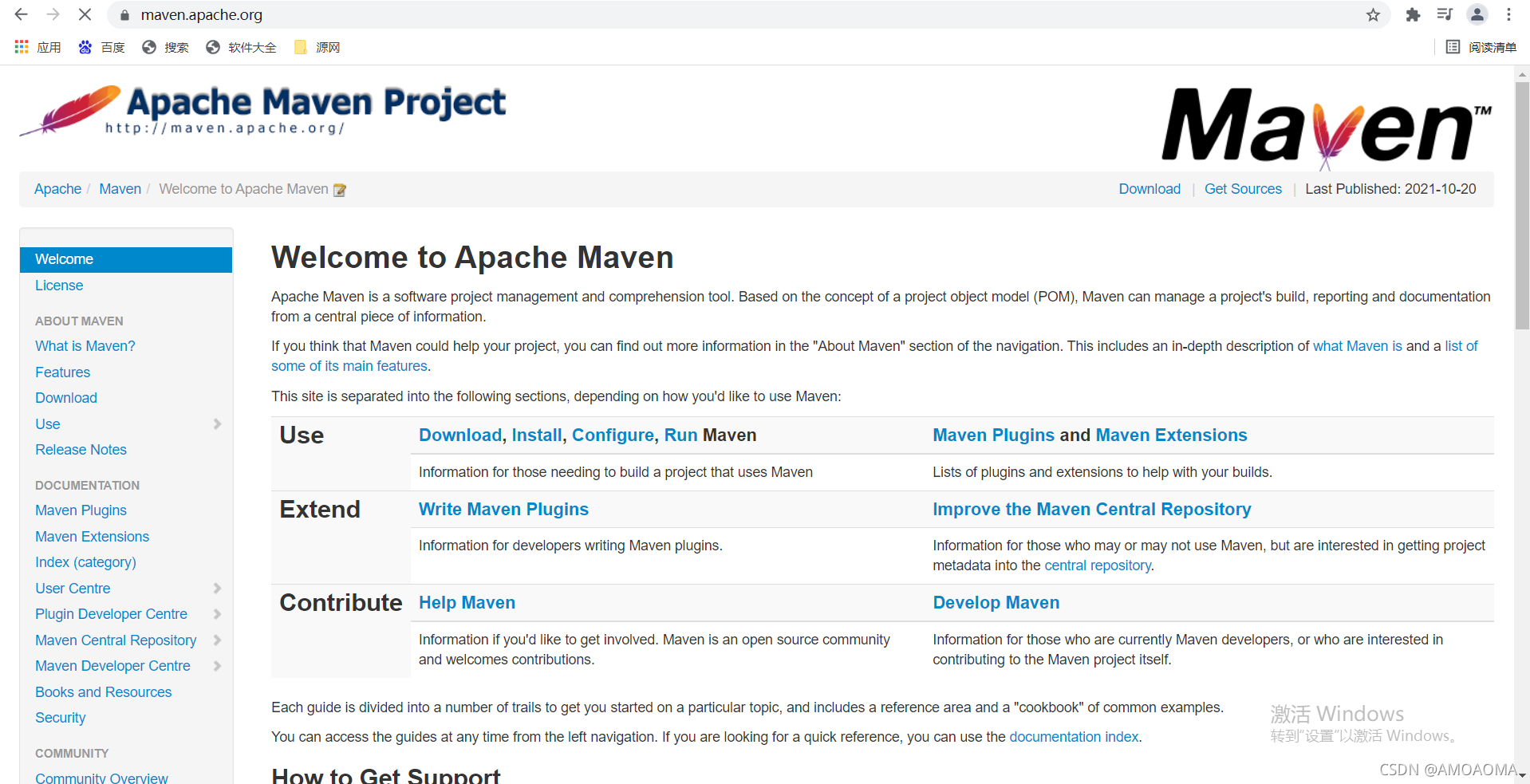Click the edit page pencil icon
Screen dimensions: 1530x784
[340, 190]
